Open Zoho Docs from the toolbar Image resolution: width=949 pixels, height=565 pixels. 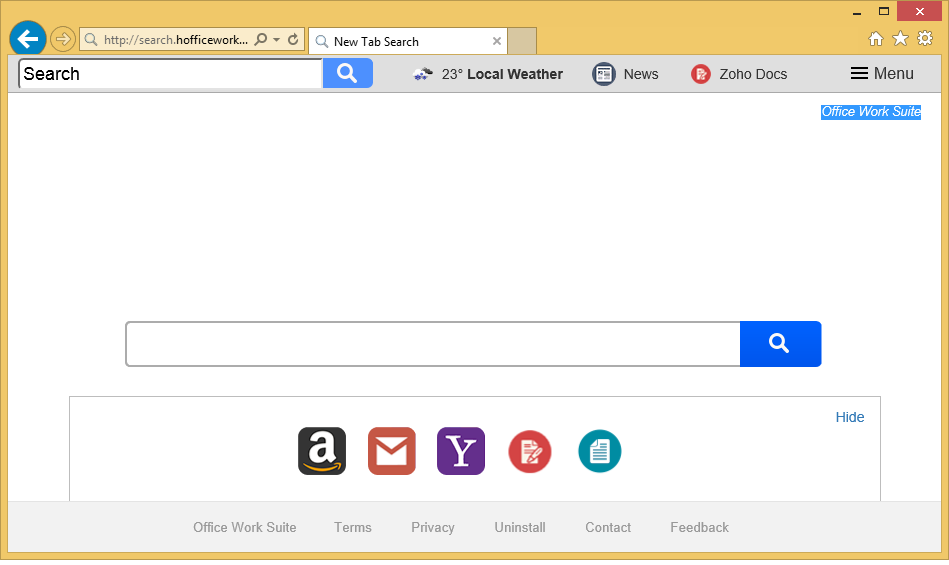[x=739, y=74]
